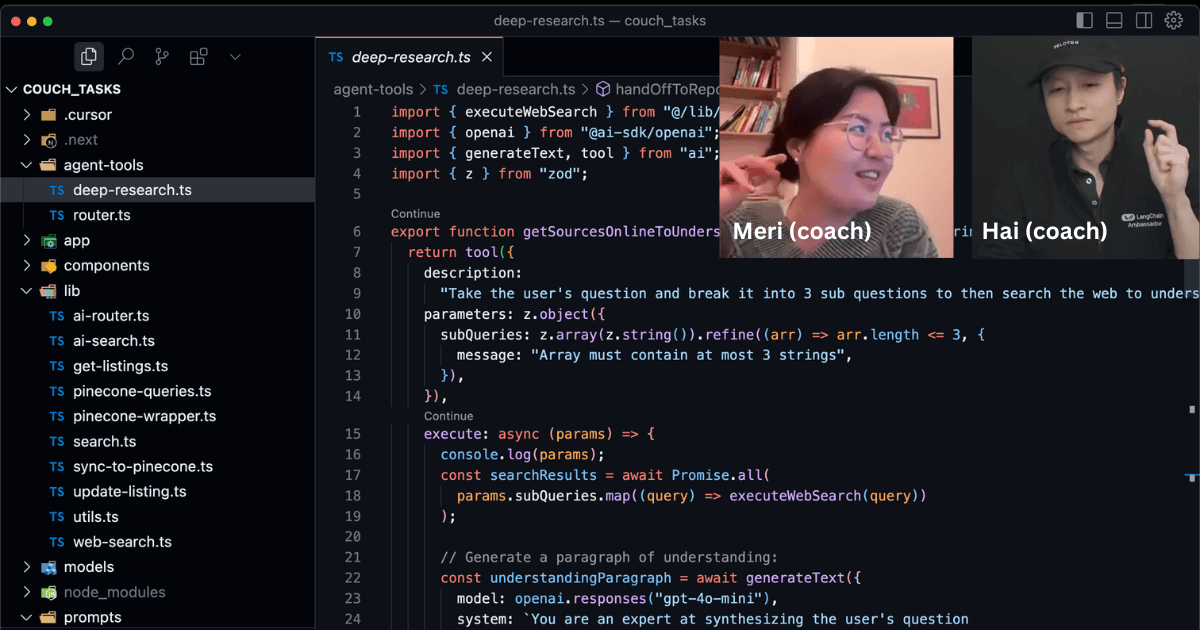Open the additional views chevron in activity bar
Image resolution: width=1200 pixels, height=630 pixels.
(x=234, y=57)
